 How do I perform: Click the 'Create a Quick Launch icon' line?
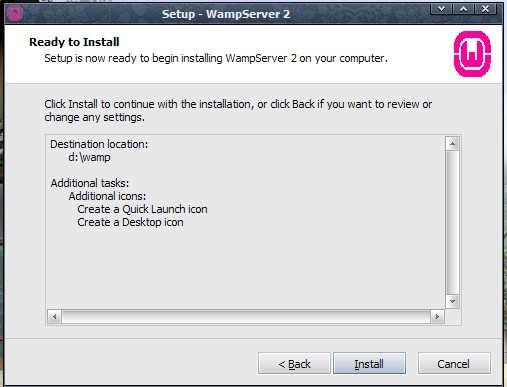click(x=142, y=209)
